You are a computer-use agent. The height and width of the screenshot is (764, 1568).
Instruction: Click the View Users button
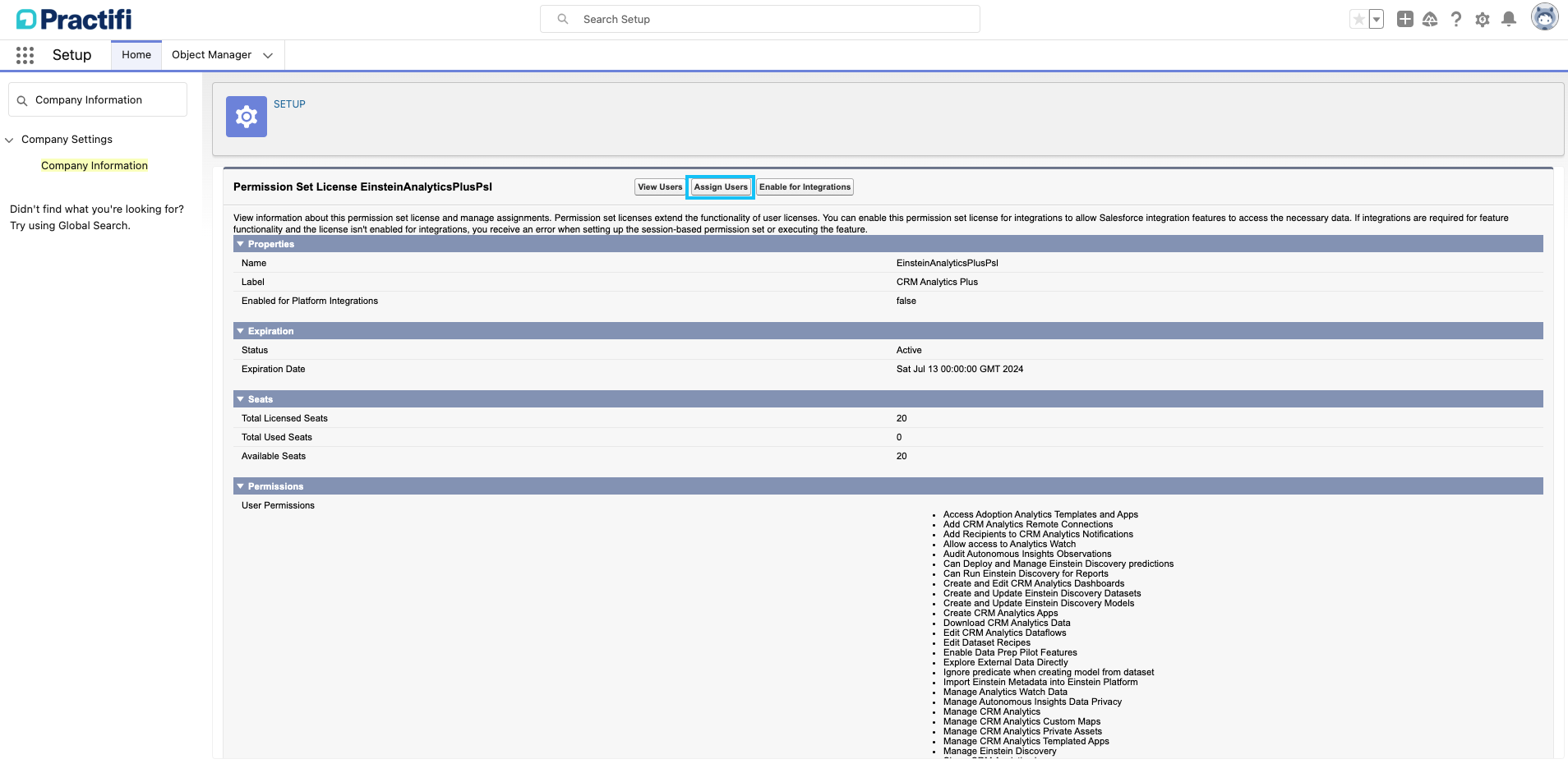660,187
